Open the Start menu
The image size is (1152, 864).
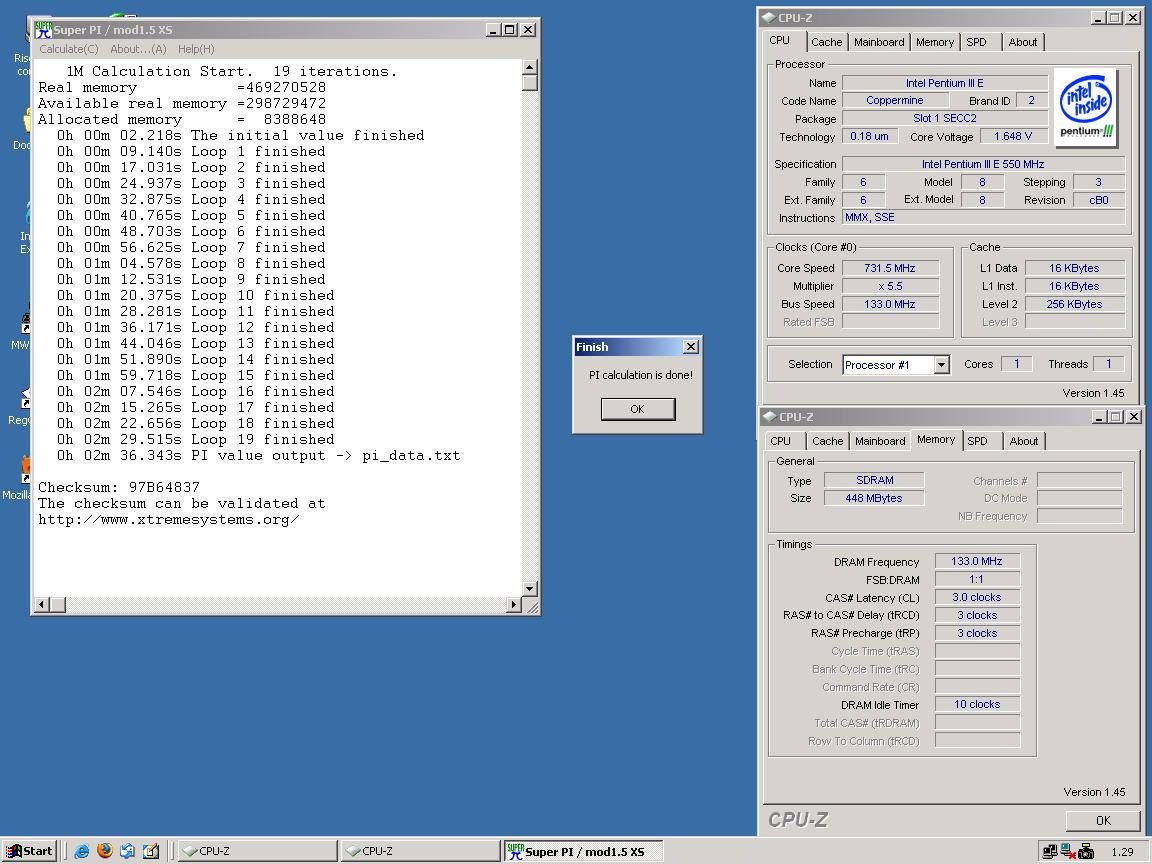point(29,851)
